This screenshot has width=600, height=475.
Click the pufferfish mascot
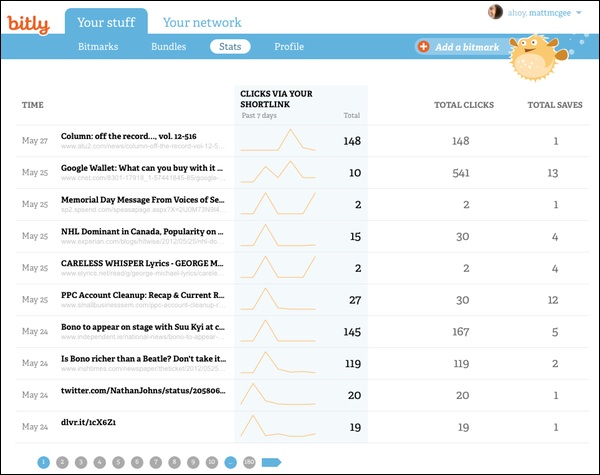point(538,57)
